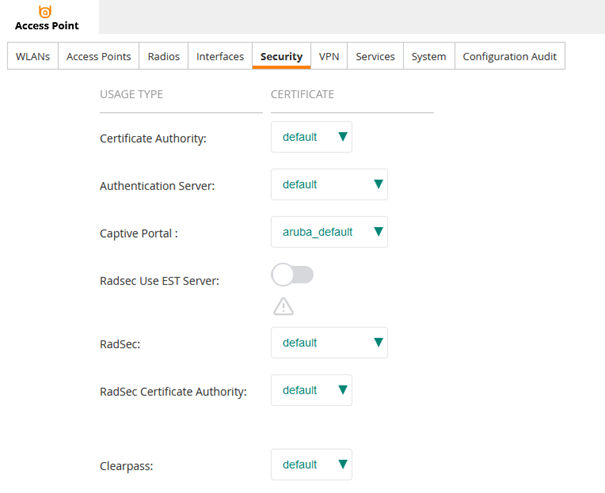Click the warning triangle icon under Radsec toggle
This screenshot has height=493, width=605.
(283, 307)
